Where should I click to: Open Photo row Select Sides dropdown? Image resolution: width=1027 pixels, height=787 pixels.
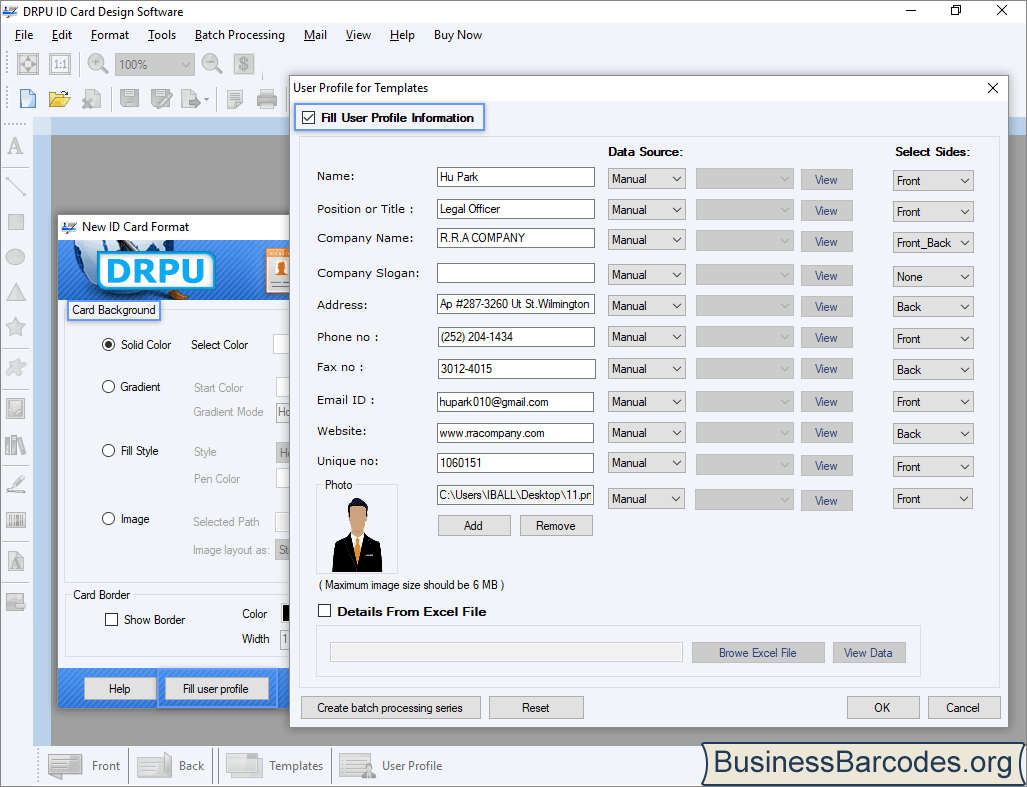coord(933,499)
